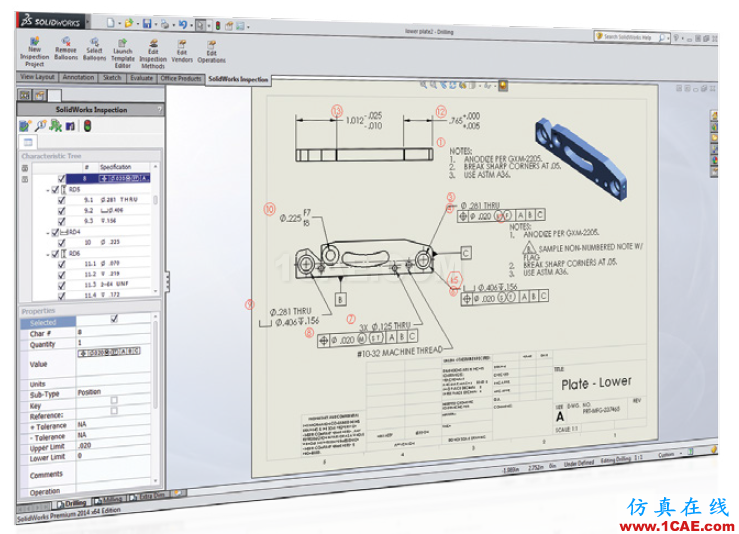Screen dimensions: 739x534
Task: Click the Print icon
Action: point(164,24)
